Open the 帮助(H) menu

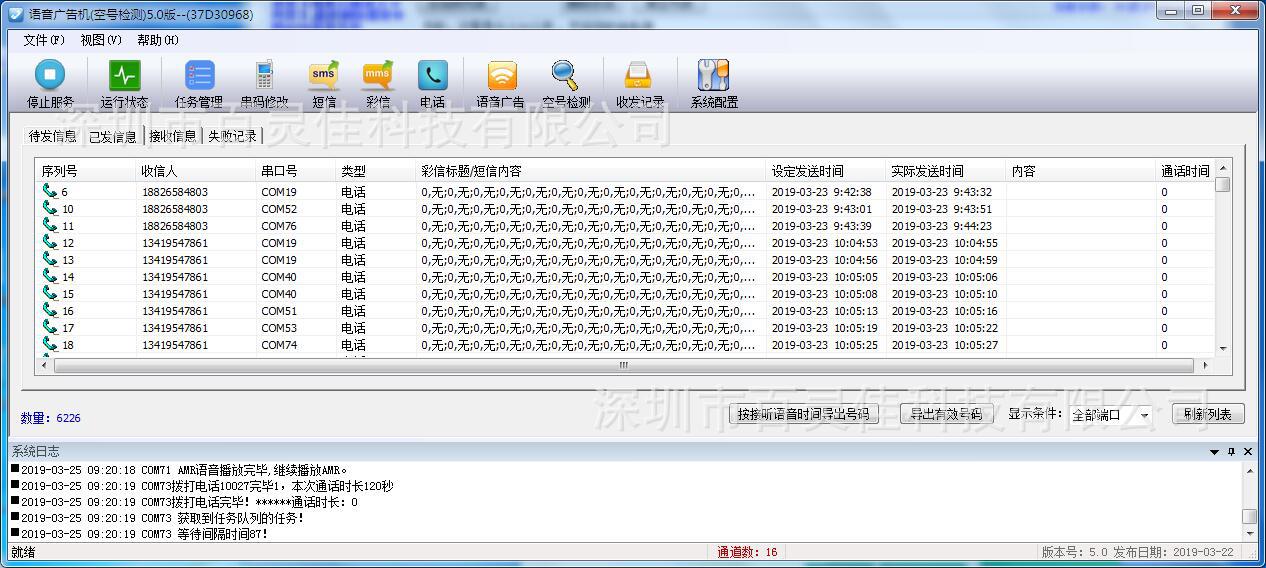point(157,40)
